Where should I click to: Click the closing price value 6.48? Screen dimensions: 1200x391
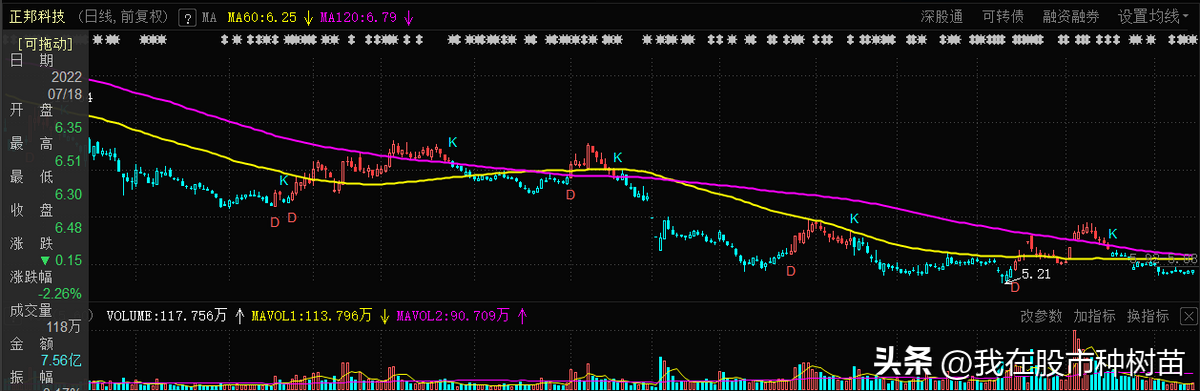pos(68,227)
